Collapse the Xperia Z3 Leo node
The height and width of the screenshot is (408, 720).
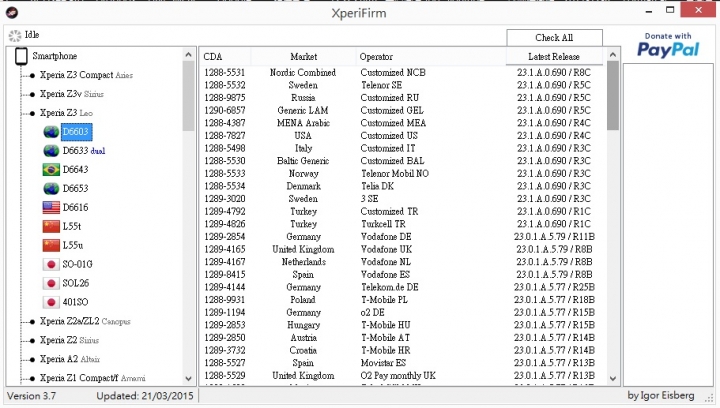32,113
